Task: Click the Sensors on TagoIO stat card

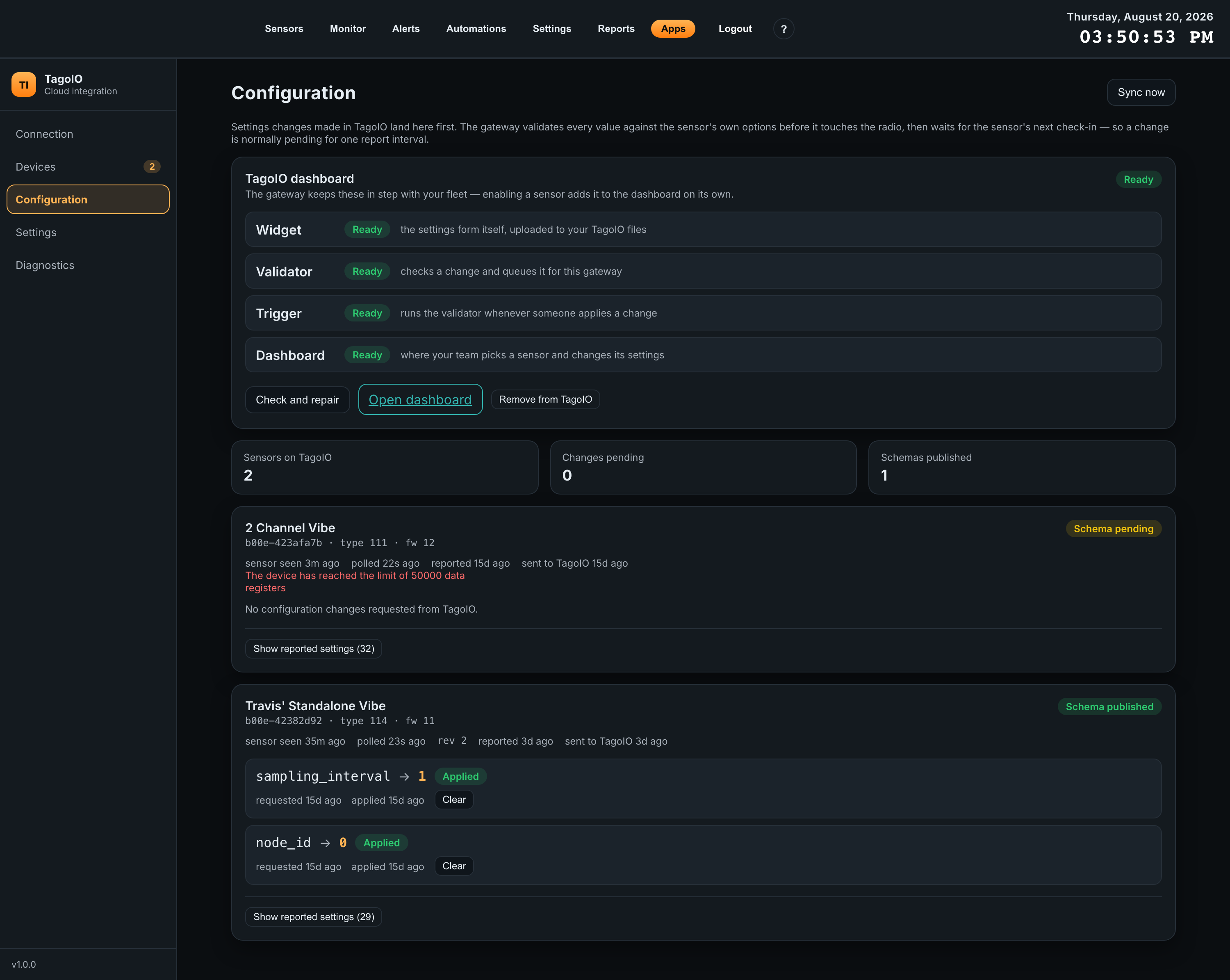Action: point(385,467)
